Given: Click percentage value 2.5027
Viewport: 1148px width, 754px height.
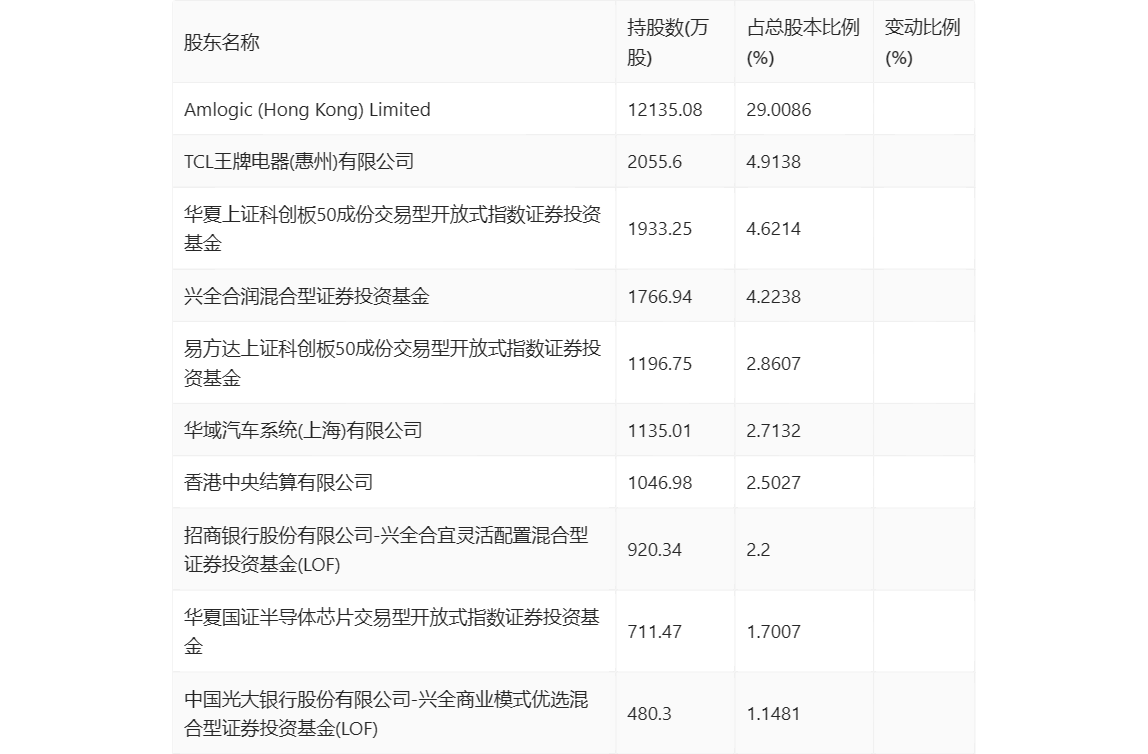Looking at the screenshot, I should 773,482.
